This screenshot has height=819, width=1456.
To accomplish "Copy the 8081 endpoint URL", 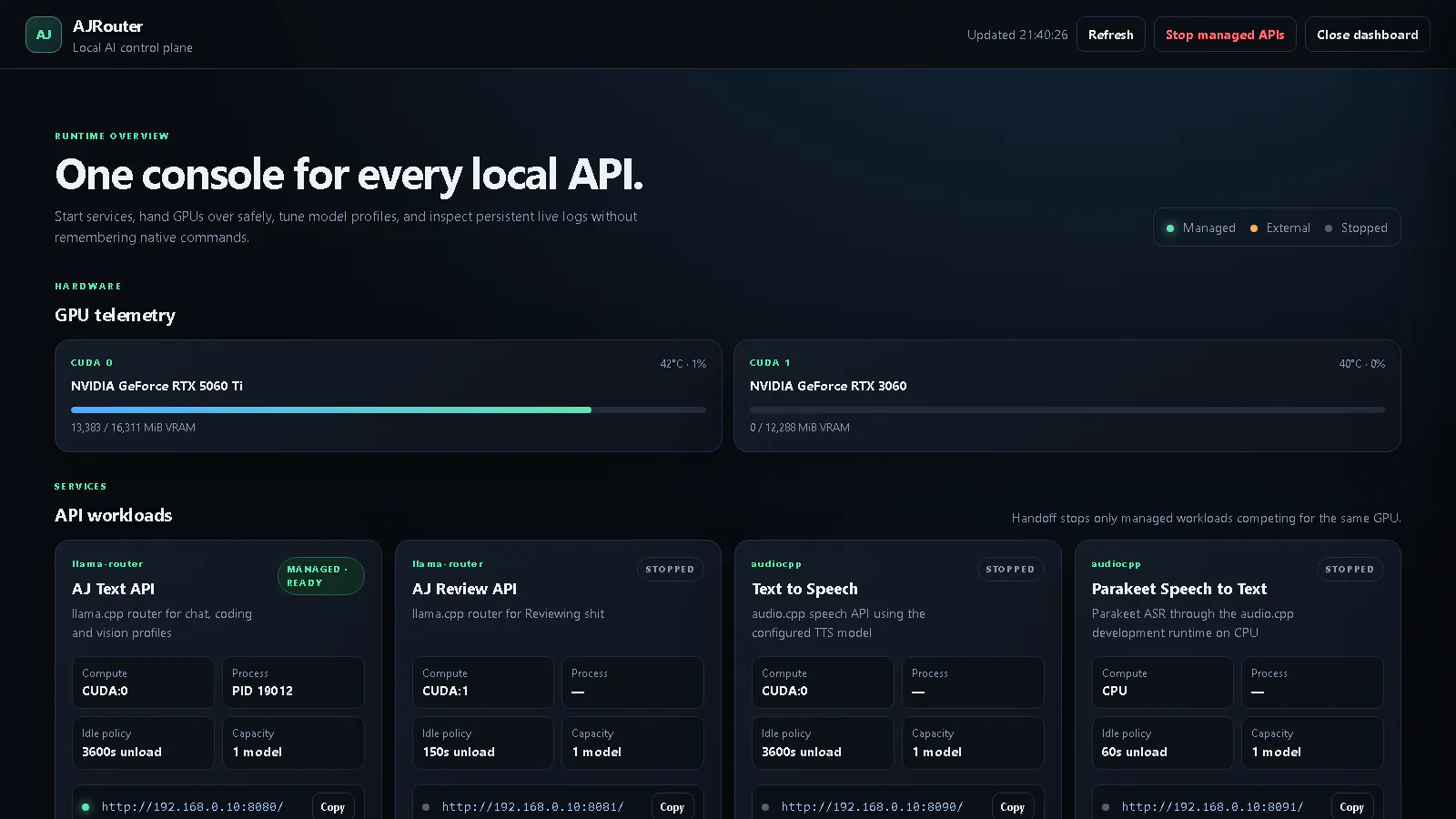I will pyautogui.click(x=672, y=807).
